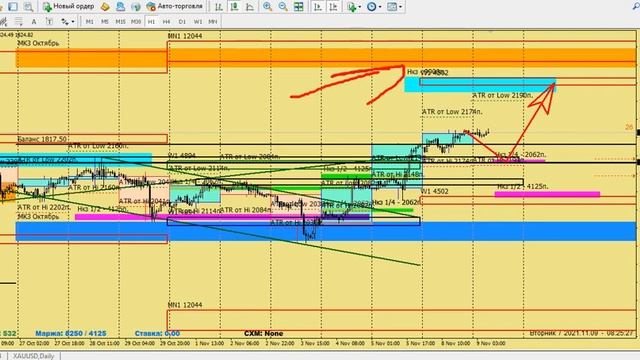Screen dimensions: 640x360
Task: Click the 'W1 4502' chart label
Action: [x=434, y=191]
